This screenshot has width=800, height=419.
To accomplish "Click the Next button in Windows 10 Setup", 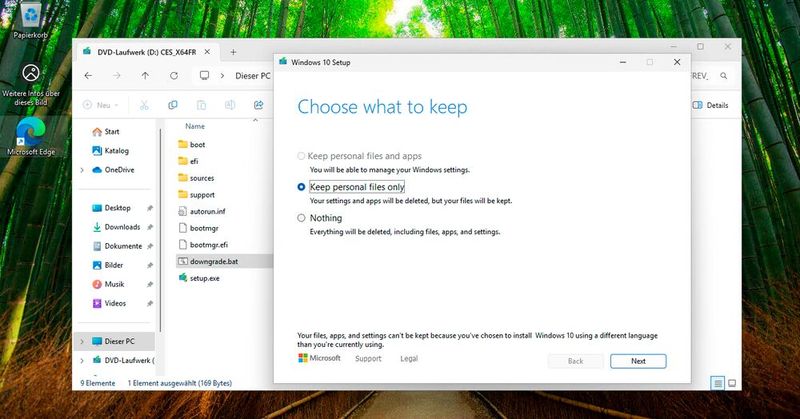I will tap(638, 361).
